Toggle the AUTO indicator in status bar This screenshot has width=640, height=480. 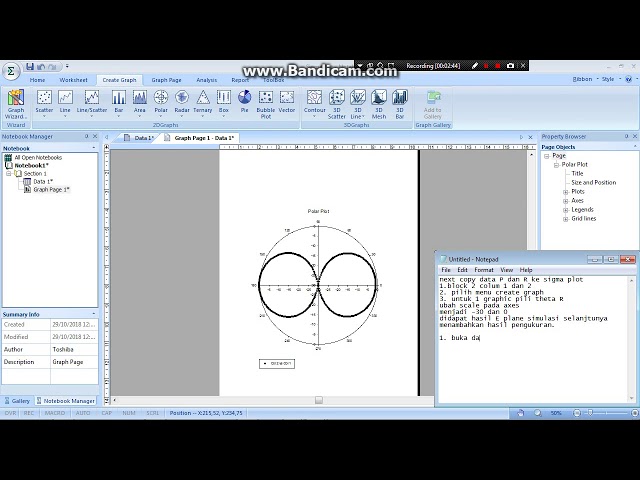tap(83, 413)
